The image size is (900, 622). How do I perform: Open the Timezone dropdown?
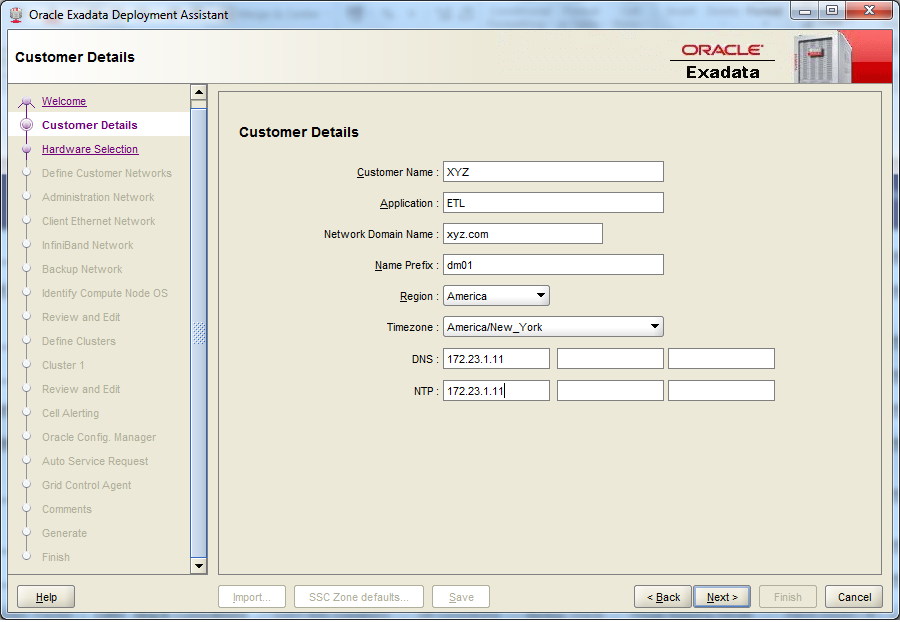(x=553, y=326)
